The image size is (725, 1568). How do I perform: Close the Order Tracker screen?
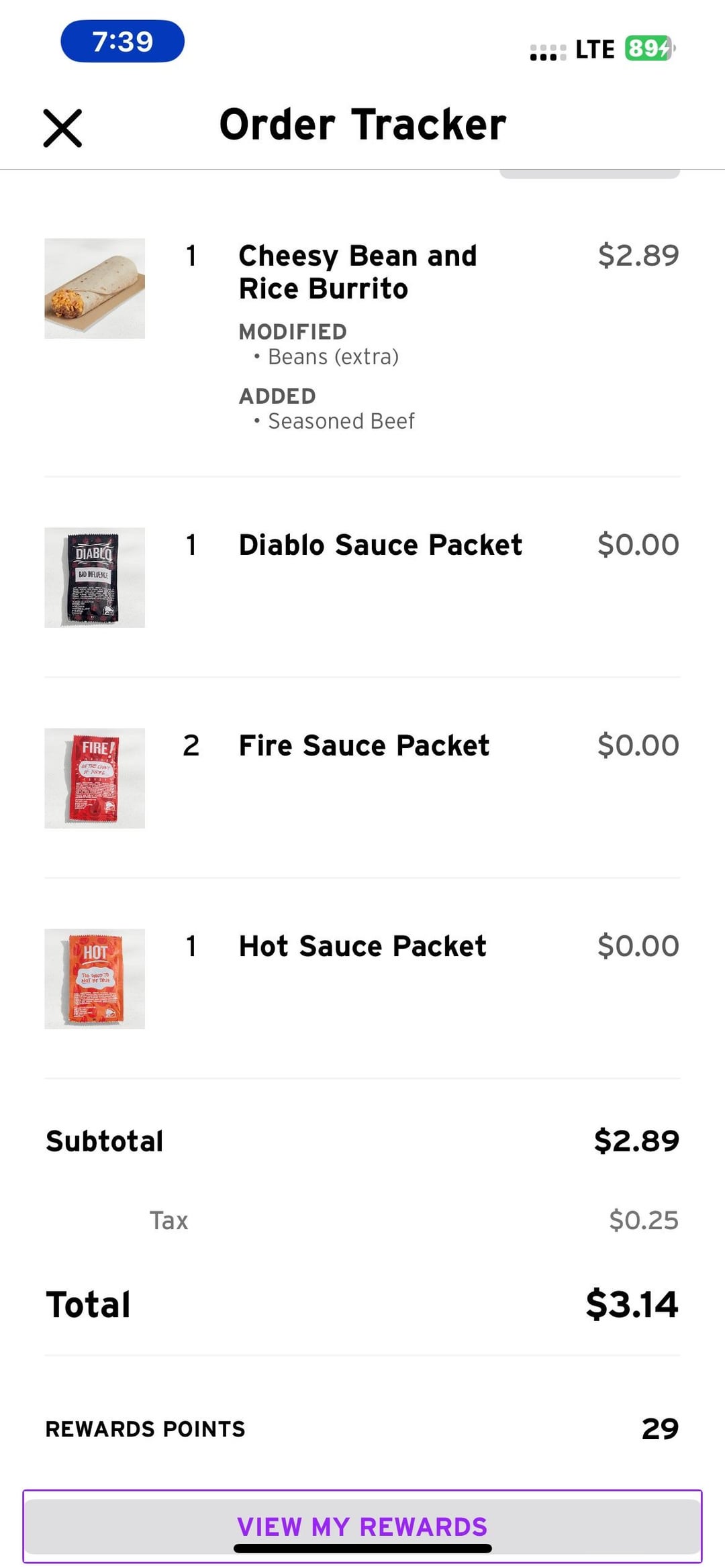pyautogui.click(x=62, y=127)
